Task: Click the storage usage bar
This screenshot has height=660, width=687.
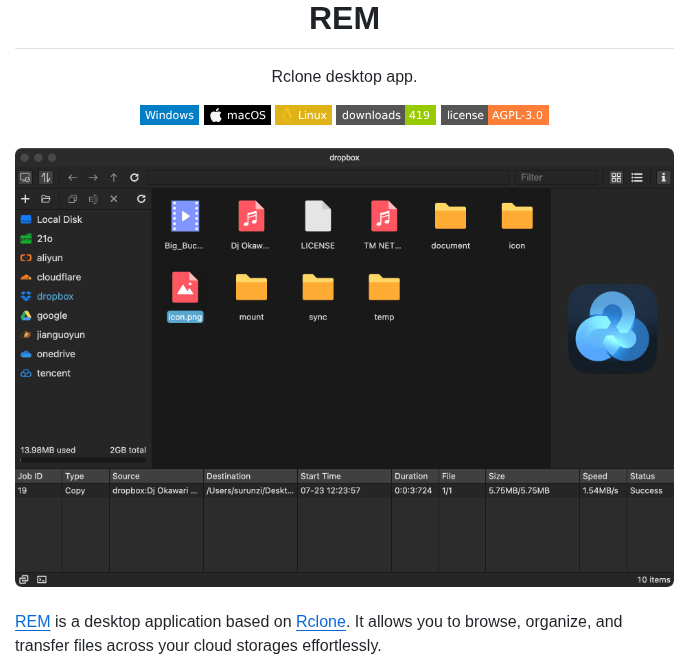Action: 83,460
